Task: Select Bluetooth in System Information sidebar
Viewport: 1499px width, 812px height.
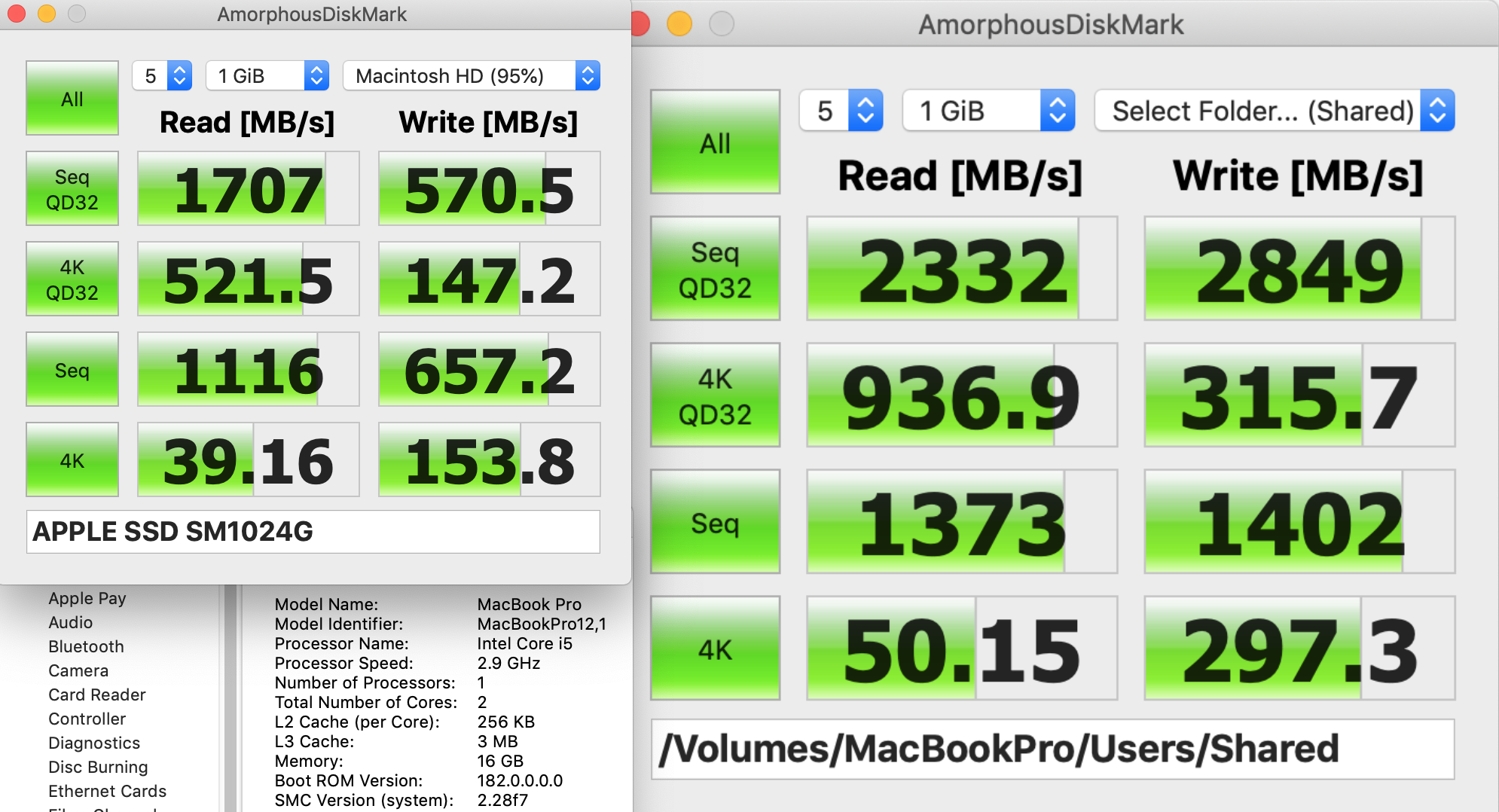Action: tap(87, 646)
